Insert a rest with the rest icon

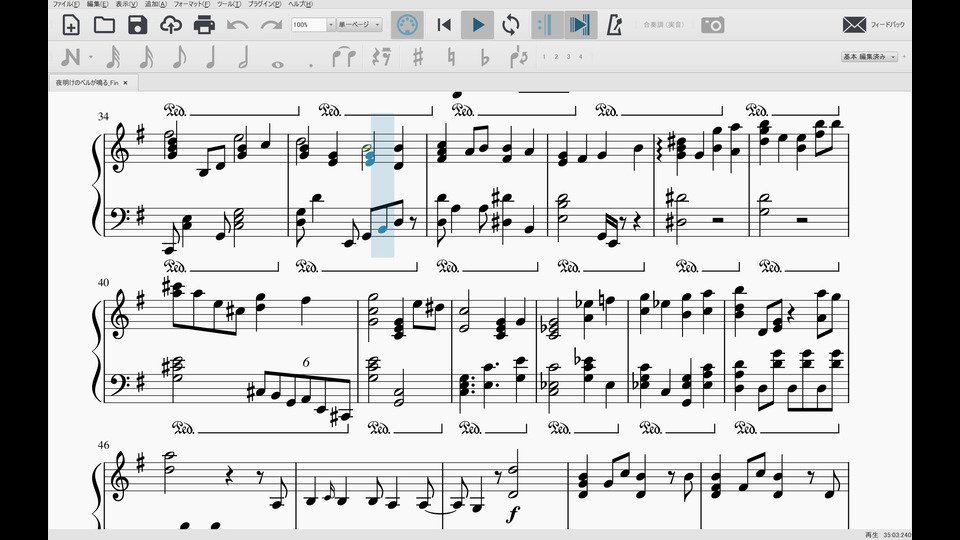pos(382,57)
